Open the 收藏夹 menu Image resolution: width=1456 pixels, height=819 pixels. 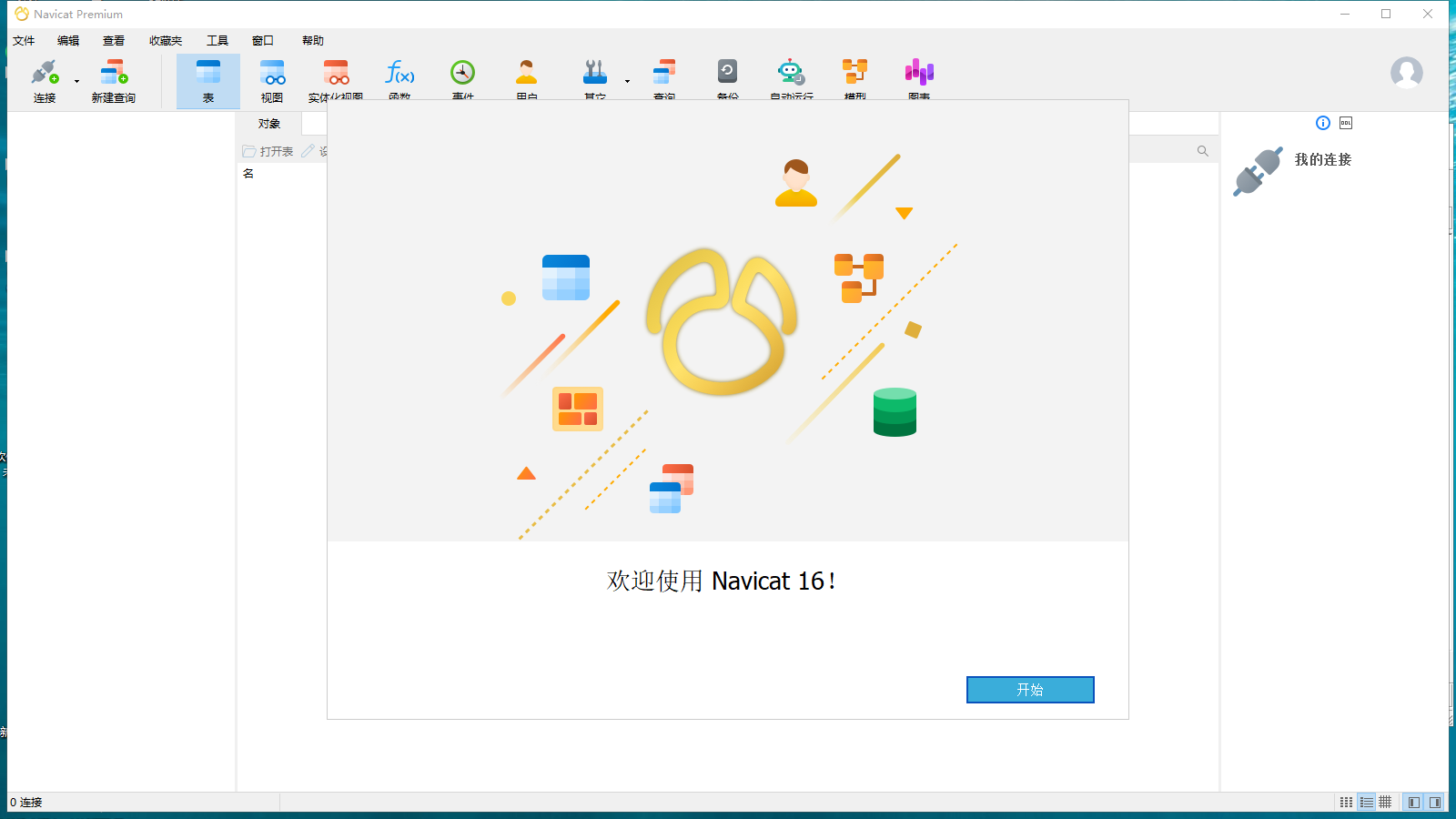click(166, 41)
